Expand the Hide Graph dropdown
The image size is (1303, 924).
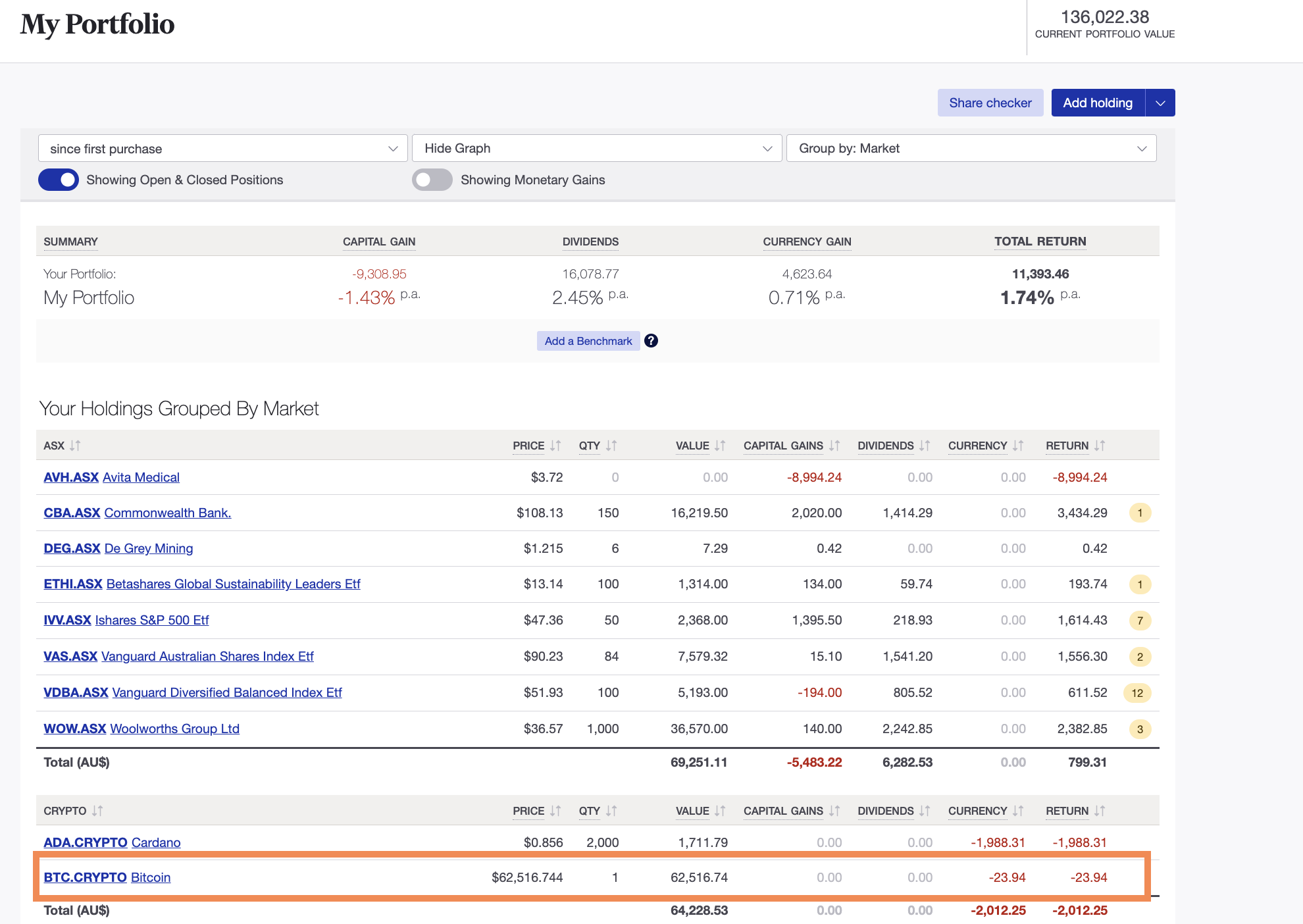[597, 149]
